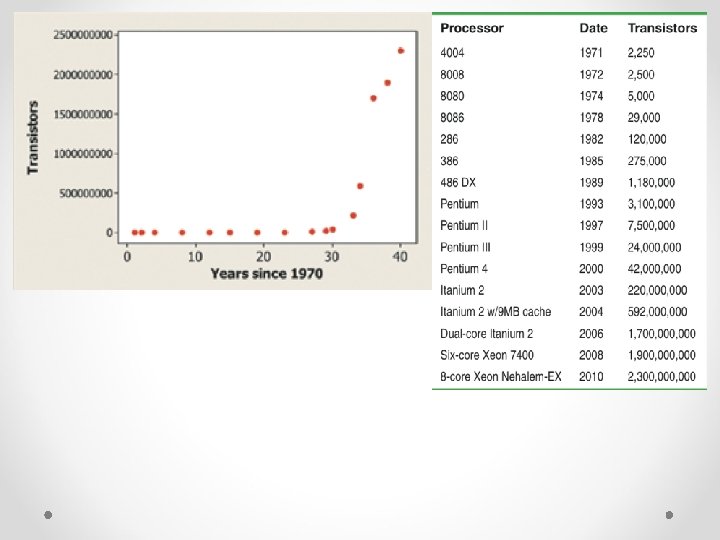Select the date 1972 cell
The image size is (720, 540).
(x=591, y=74)
